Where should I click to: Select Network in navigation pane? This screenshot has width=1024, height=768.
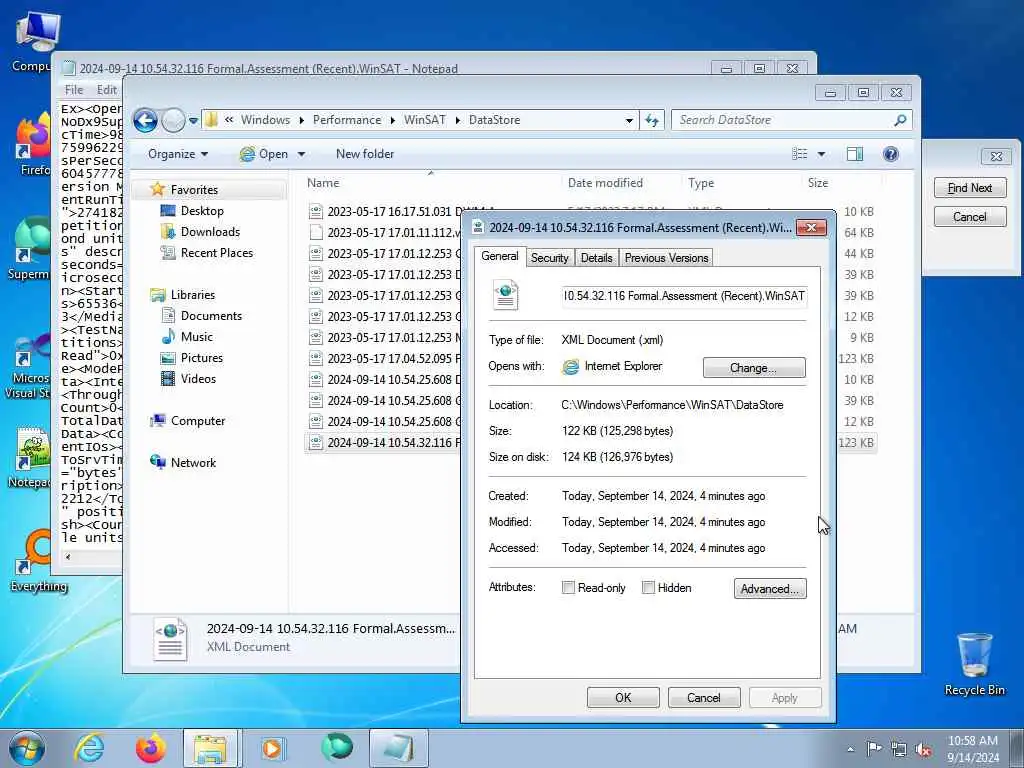[x=193, y=463]
